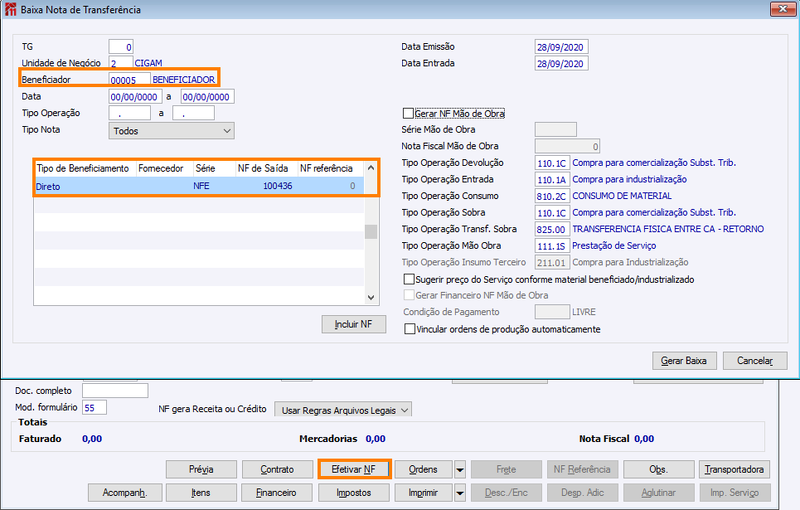Open the Itens button
Viewport: 800px width, 510px height.
202,493
